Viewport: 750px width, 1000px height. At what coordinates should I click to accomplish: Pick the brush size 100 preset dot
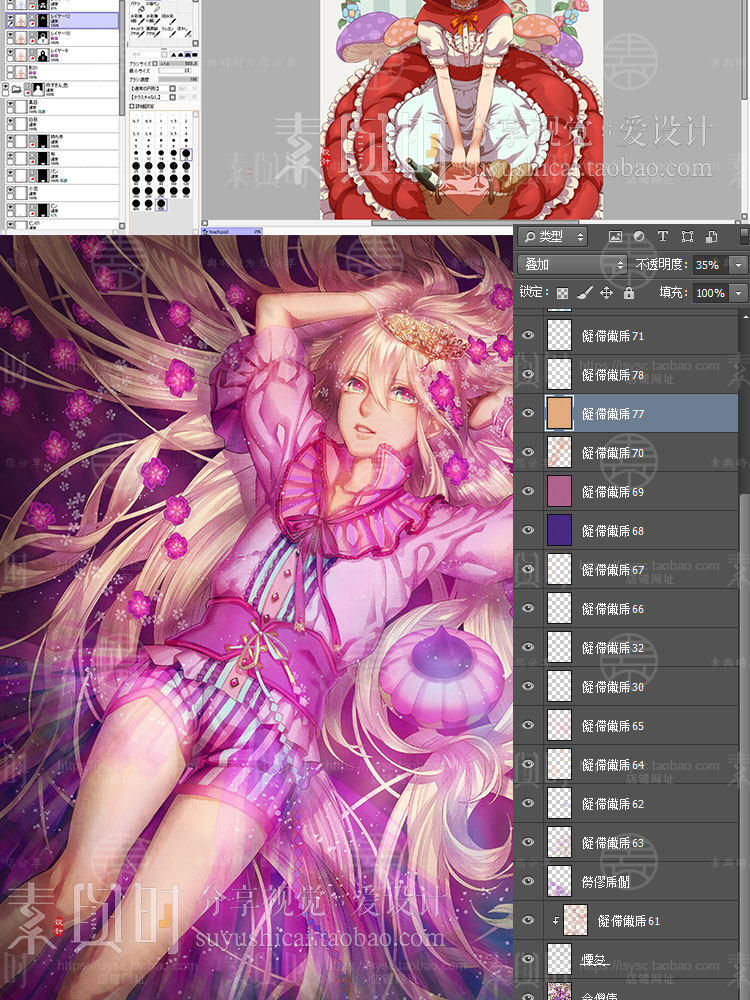(173, 179)
